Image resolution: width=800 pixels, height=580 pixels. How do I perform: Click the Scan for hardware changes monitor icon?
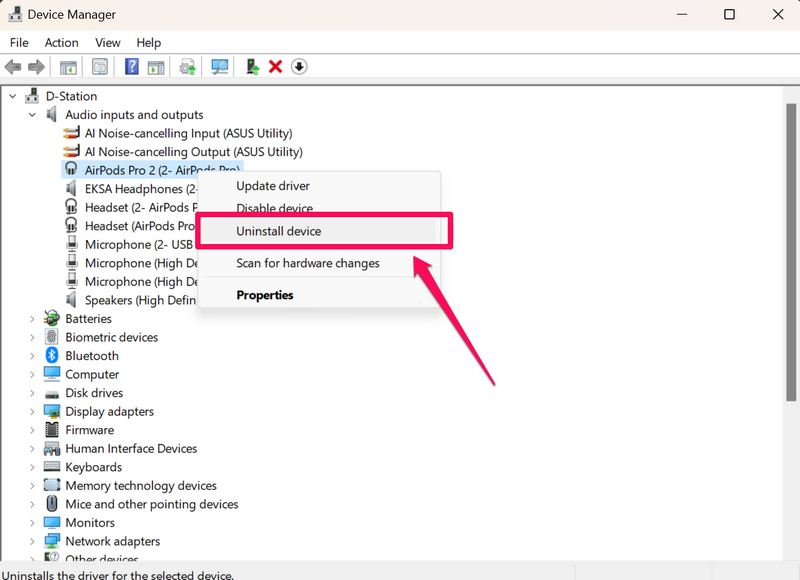tap(220, 67)
